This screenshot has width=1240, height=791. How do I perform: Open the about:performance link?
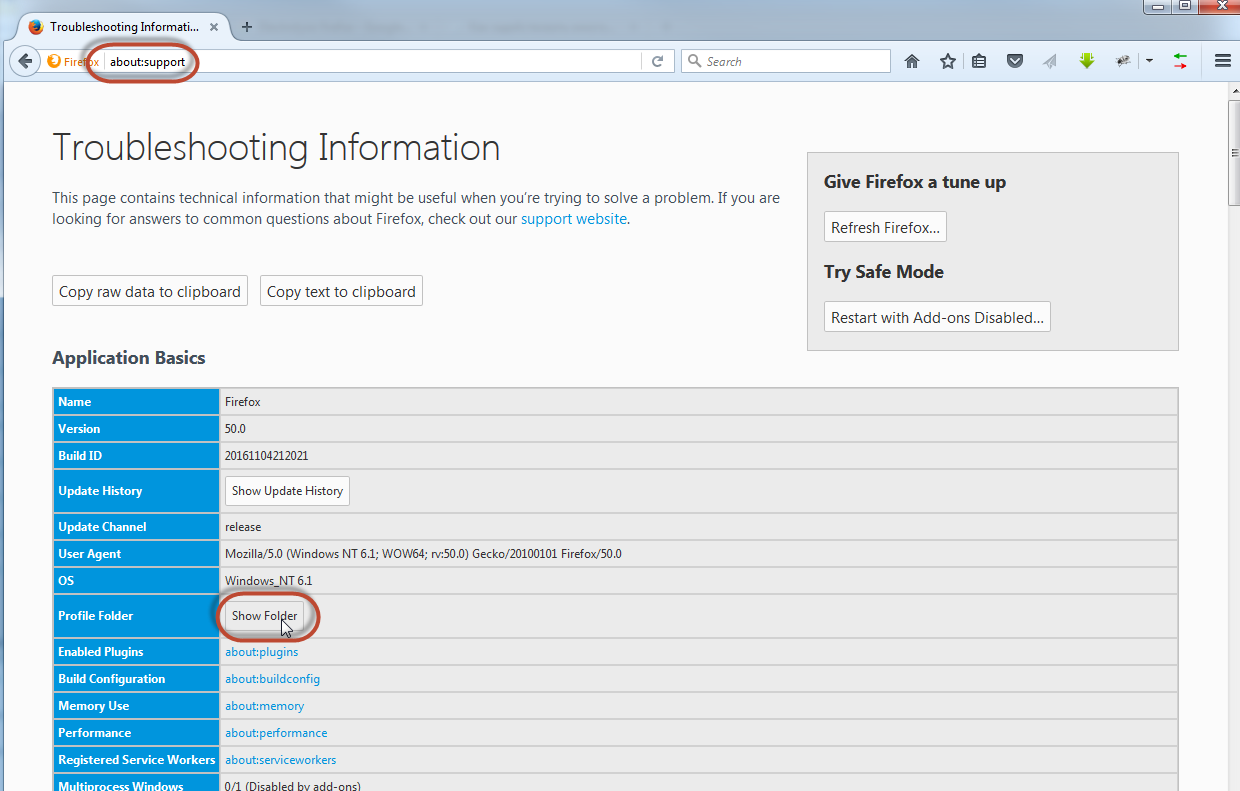click(x=276, y=732)
